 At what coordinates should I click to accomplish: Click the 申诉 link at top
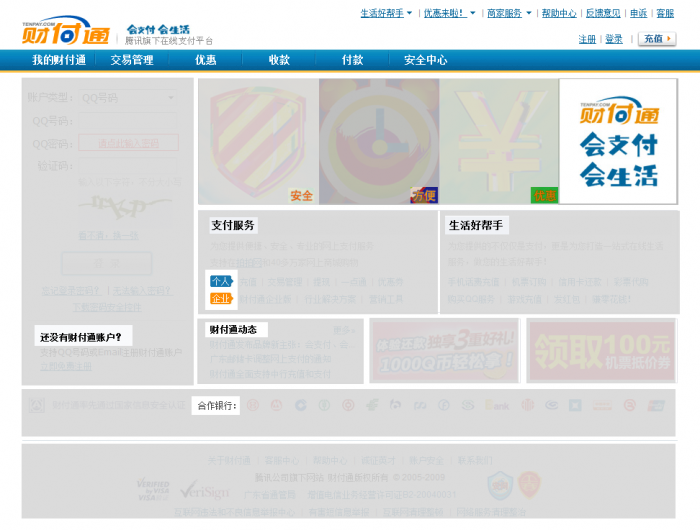tap(638, 13)
